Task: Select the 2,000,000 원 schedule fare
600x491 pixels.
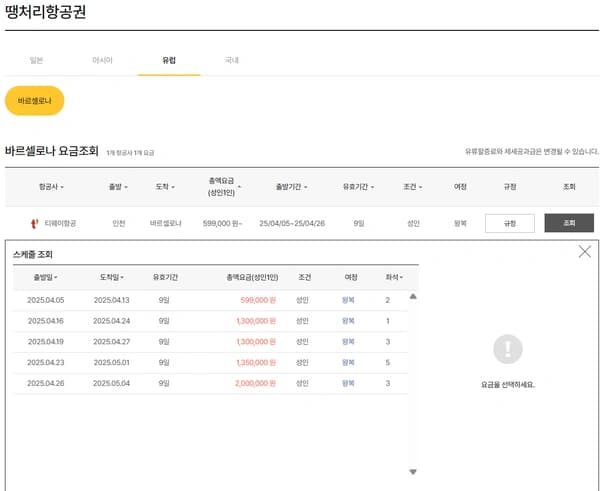Action: coord(255,383)
